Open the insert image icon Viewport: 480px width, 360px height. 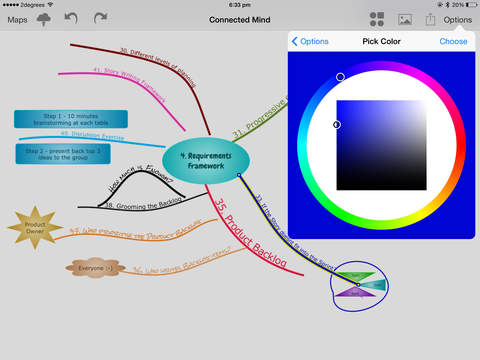[x=405, y=20]
